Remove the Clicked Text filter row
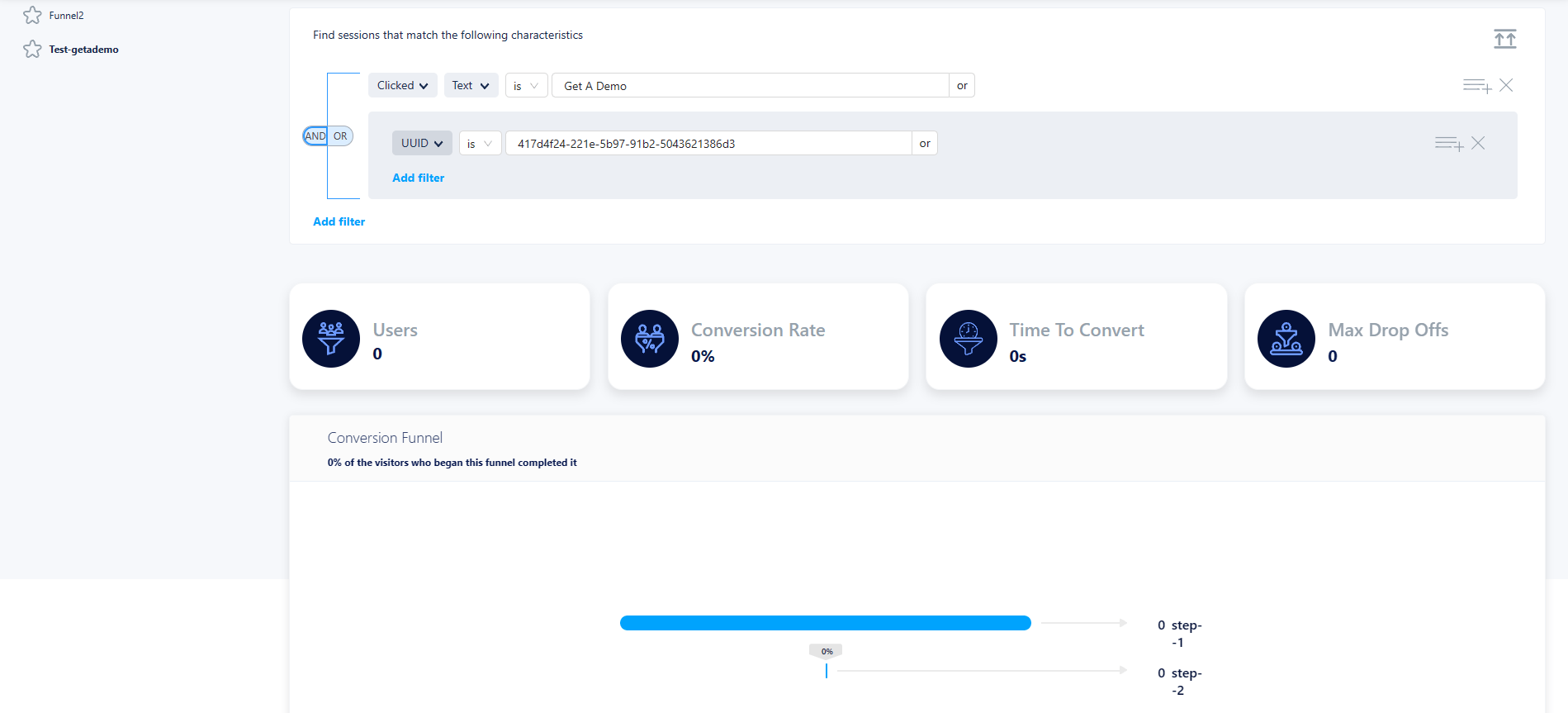The image size is (1568, 713). [1506, 85]
